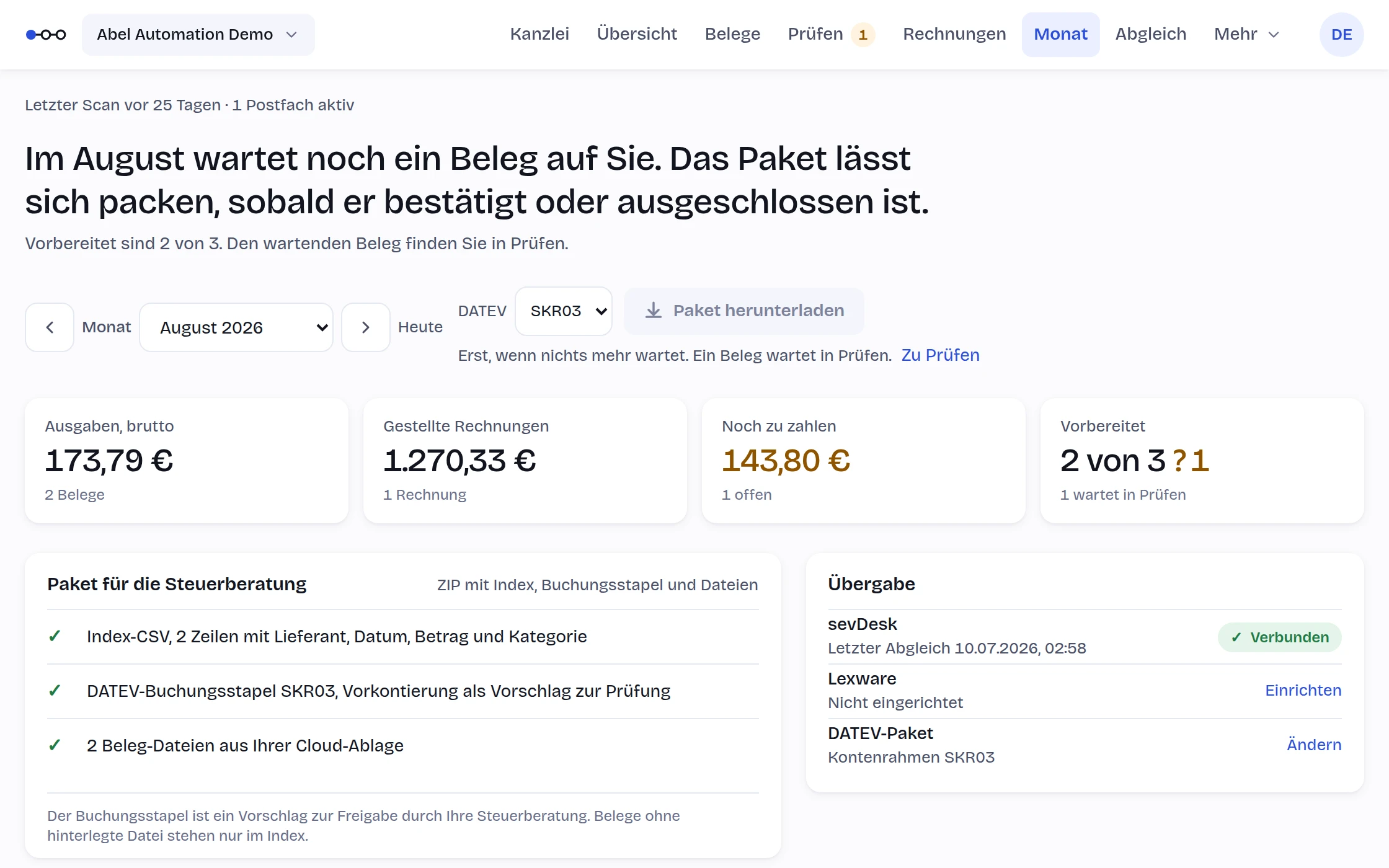Click the checkmark beside 2 Beleg-Dateien row
The height and width of the screenshot is (868, 1389).
click(x=55, y=745)
